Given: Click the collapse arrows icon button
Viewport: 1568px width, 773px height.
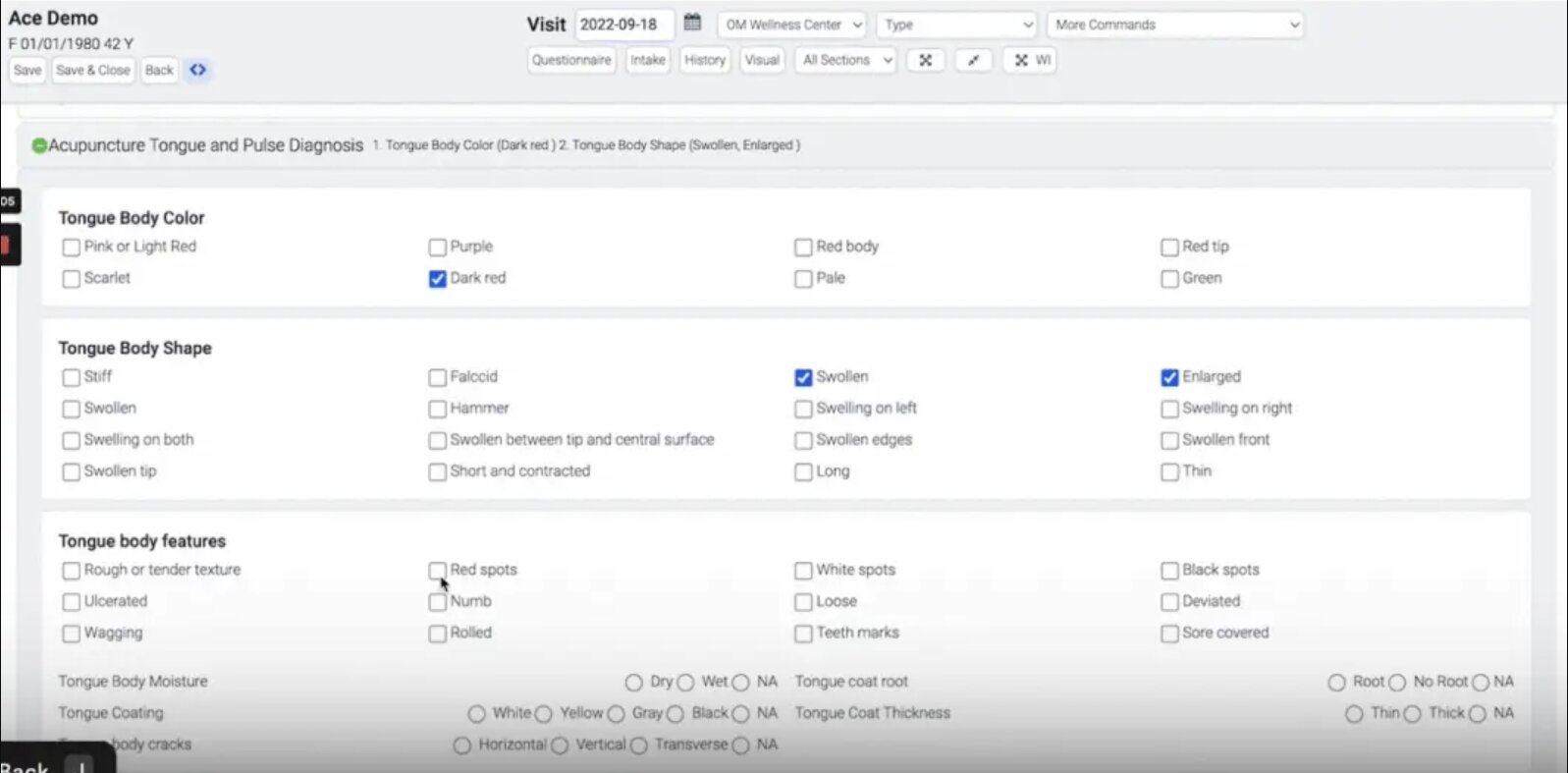Looking at the screenshot, I should coord(973,60).
